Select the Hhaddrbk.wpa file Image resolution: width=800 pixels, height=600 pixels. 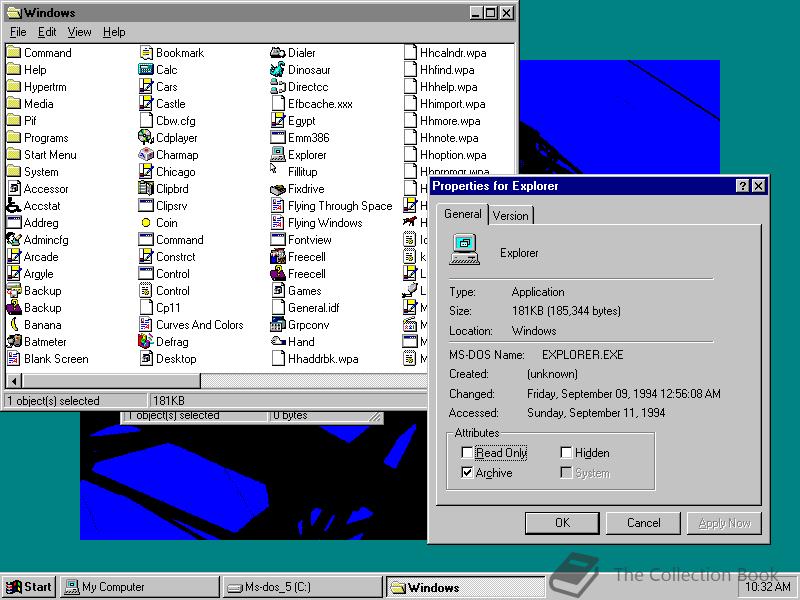(x=315, y=359)
